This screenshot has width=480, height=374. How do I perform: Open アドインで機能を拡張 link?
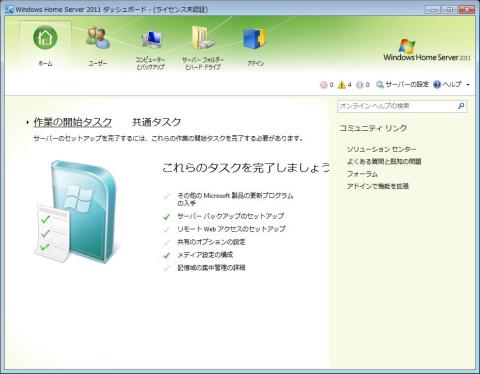coord(378,186)
